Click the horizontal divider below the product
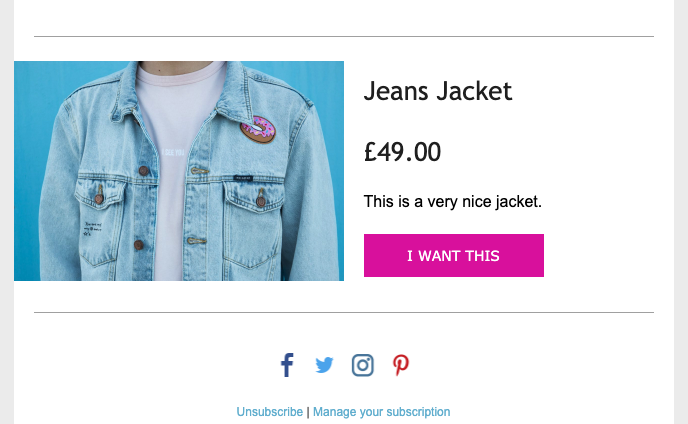This screenshot has height=424, width=688. [x=344, y=313]
